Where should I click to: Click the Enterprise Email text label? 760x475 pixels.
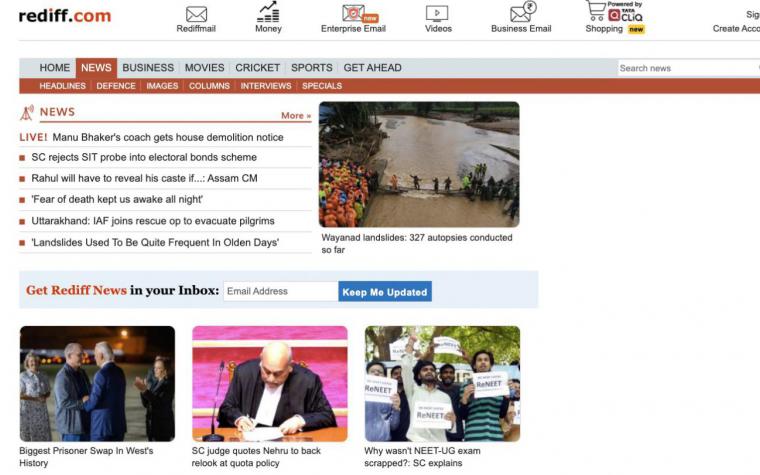353,29
